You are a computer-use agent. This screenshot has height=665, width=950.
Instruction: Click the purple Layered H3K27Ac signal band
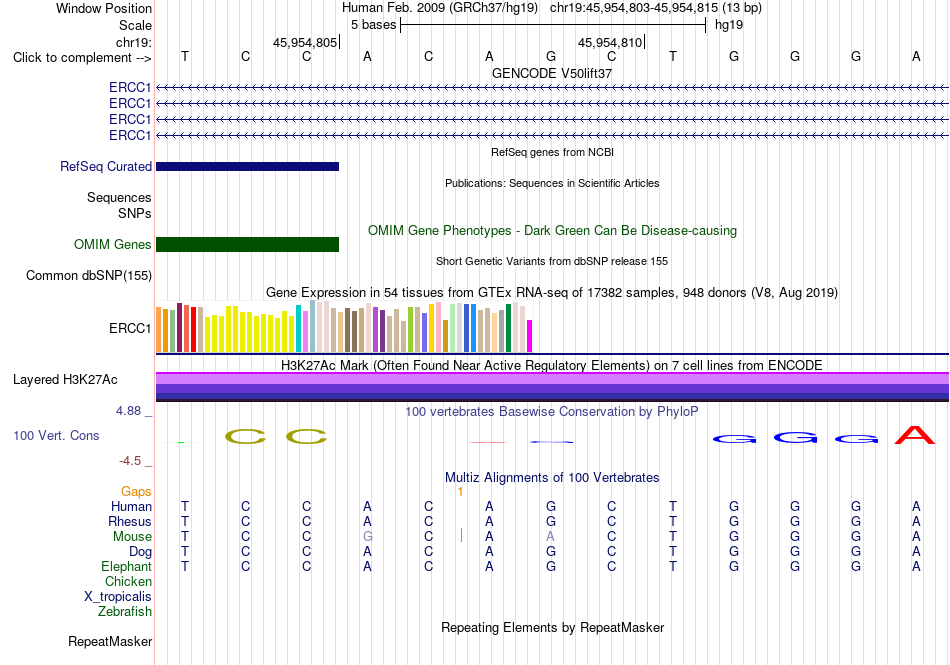(x=552, y=386)
